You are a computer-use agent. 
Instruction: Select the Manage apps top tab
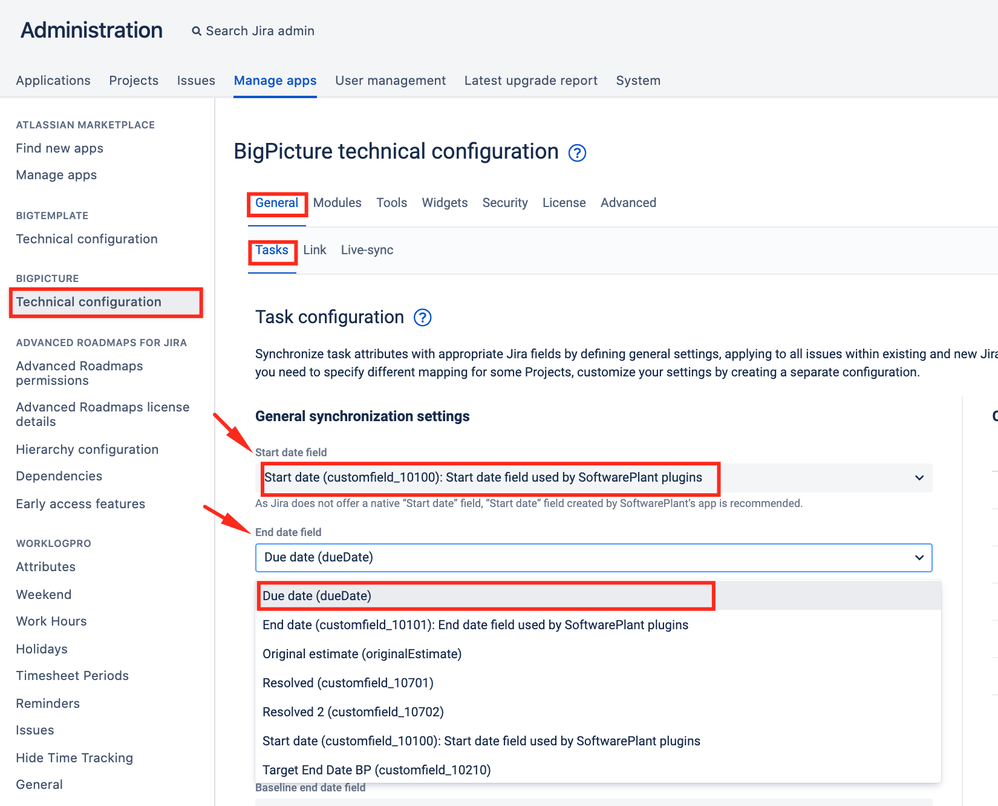(x=275, y=80)
